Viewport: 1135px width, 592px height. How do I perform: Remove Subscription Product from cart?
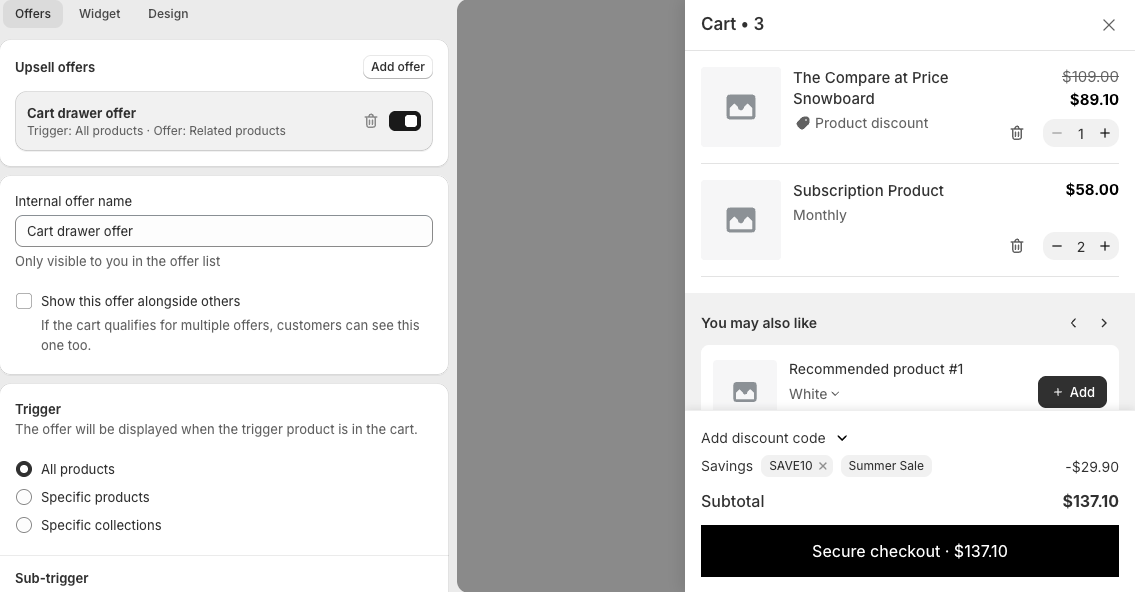(x=1017, y=246)
